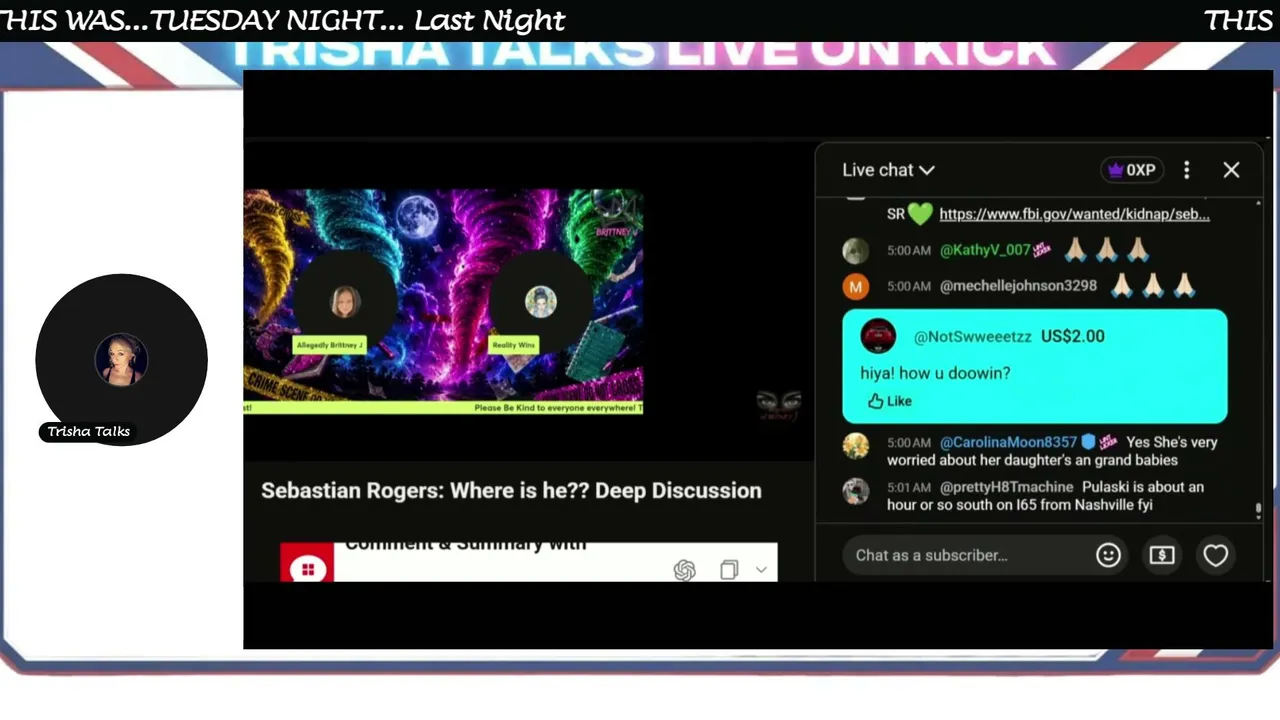Click the 0XP crown badge

click(x=1131, y=170)
